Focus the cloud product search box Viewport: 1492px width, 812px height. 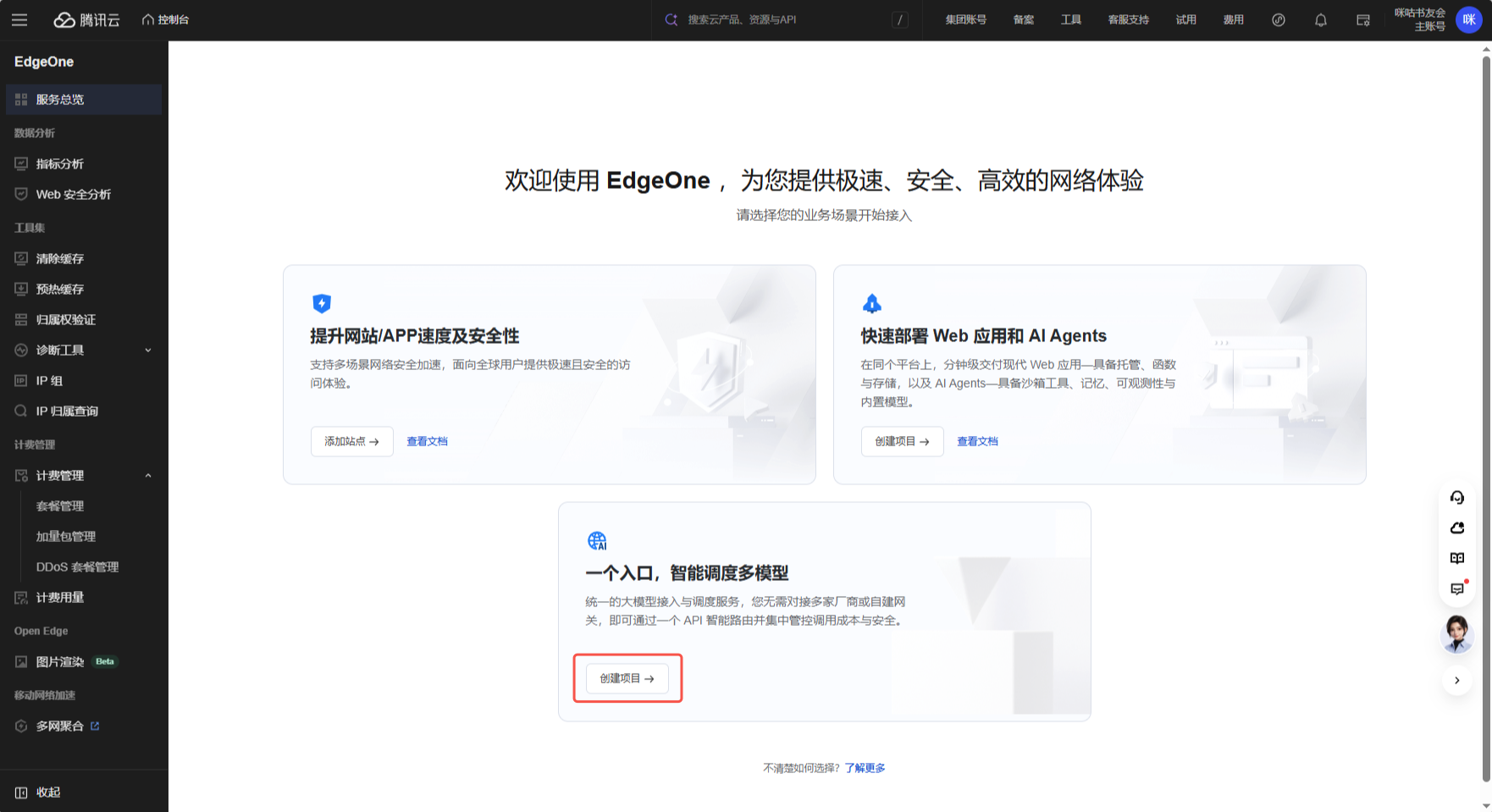tap(787, 19)
